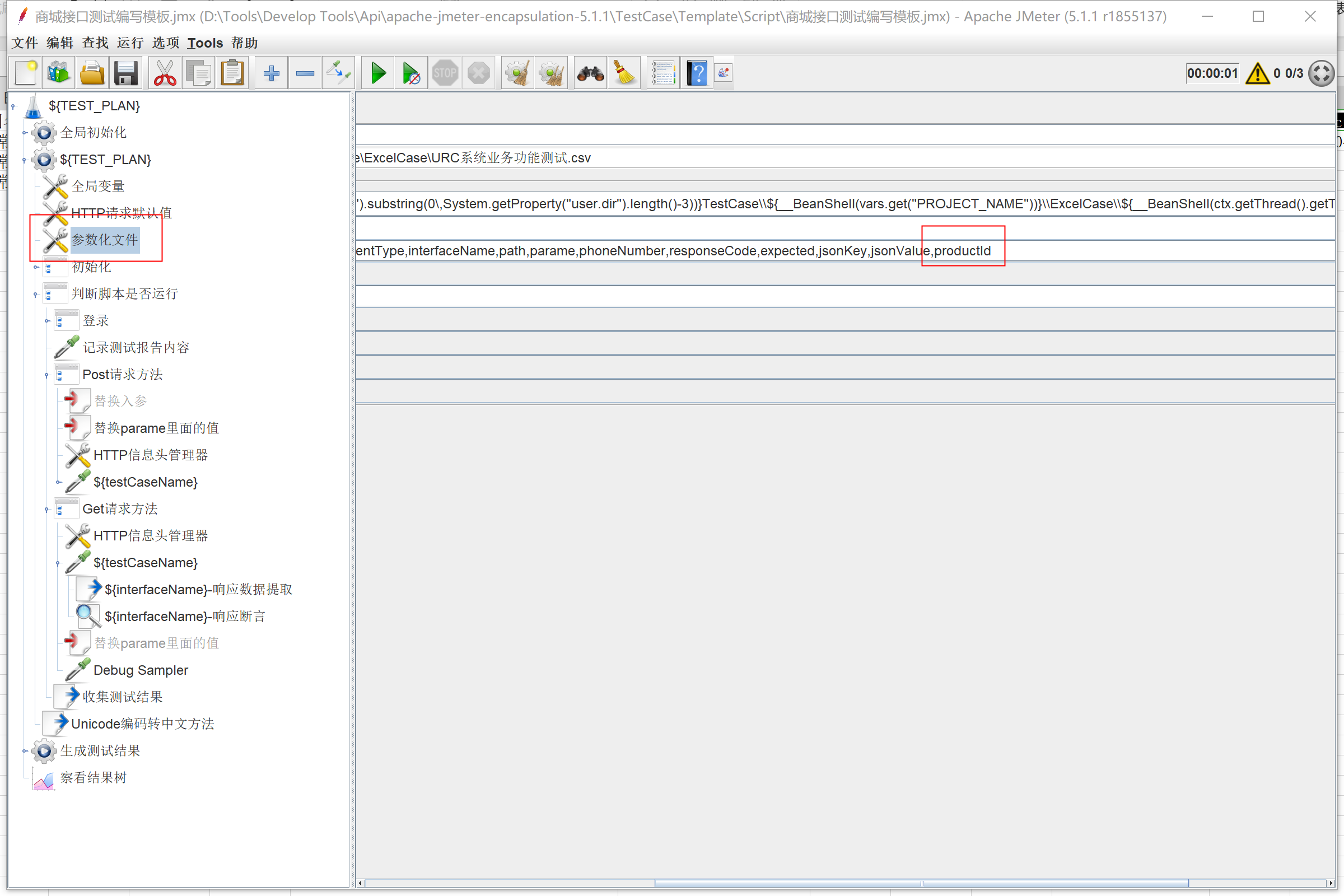Screen dimensions: 1344x896
Task: Select the 记录测试报告内容 sampler
Action: pyautogui.click(x=136, y=347)
